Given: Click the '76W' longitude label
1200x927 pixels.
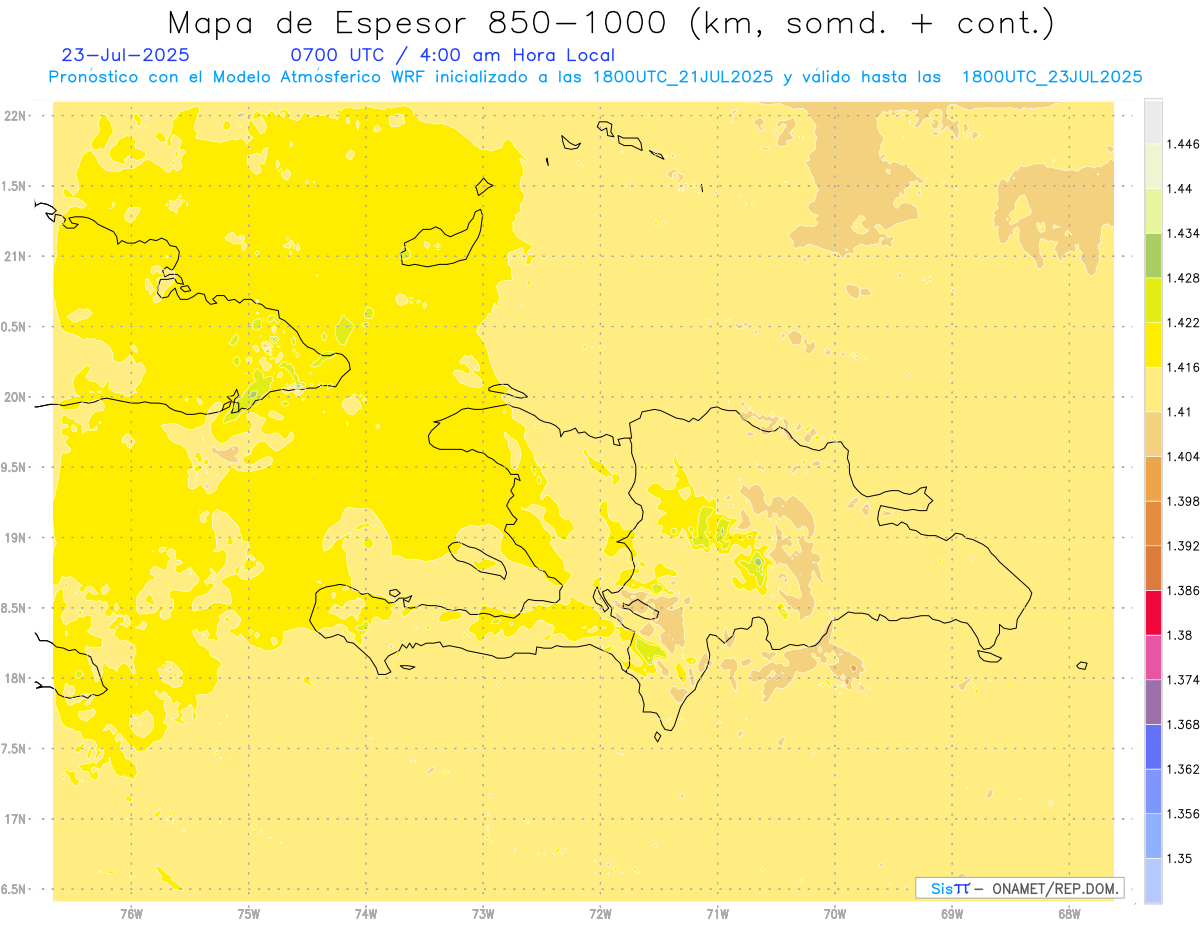Looking at the screenshot, I should [131, 914].
